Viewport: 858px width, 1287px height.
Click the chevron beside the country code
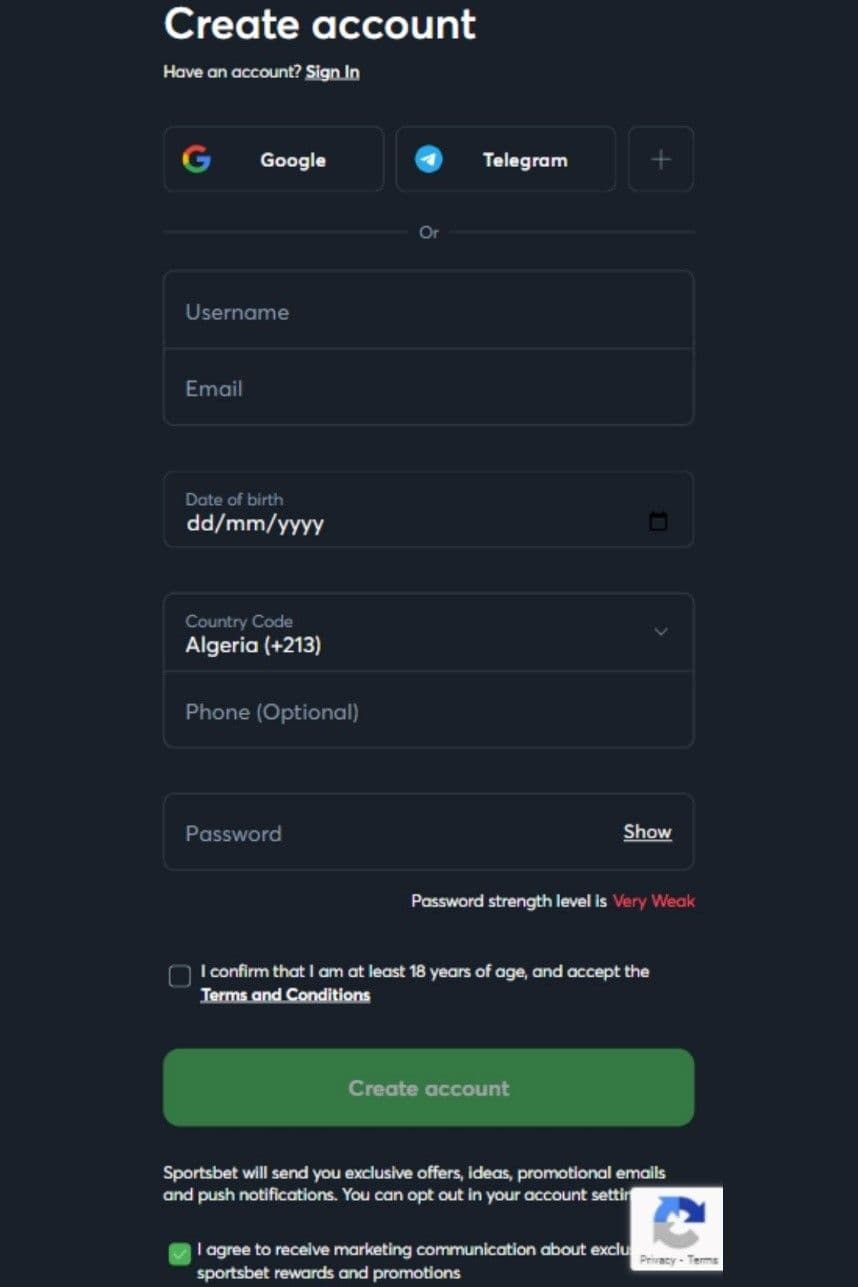(660, 632)
